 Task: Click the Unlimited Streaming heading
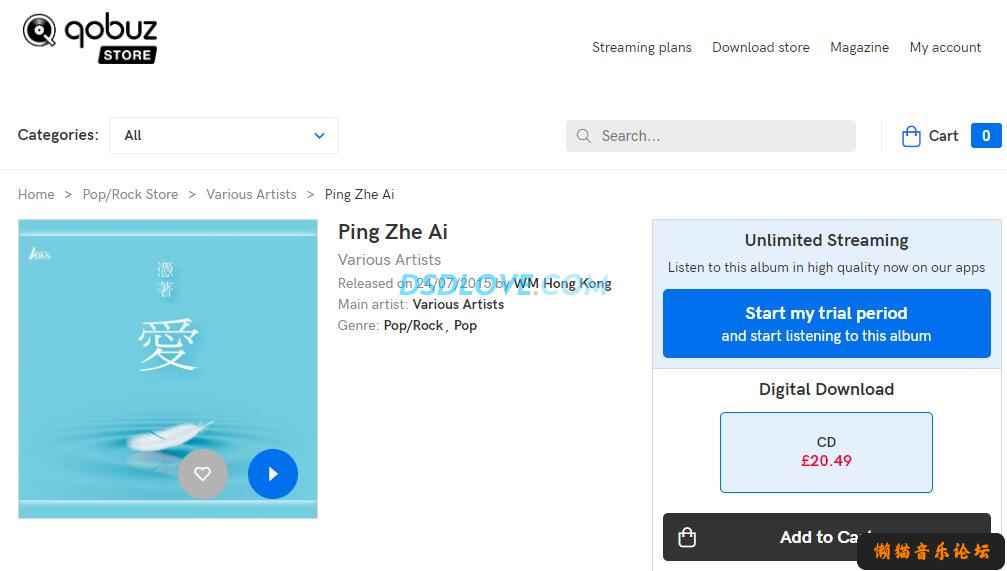point(827,240)
